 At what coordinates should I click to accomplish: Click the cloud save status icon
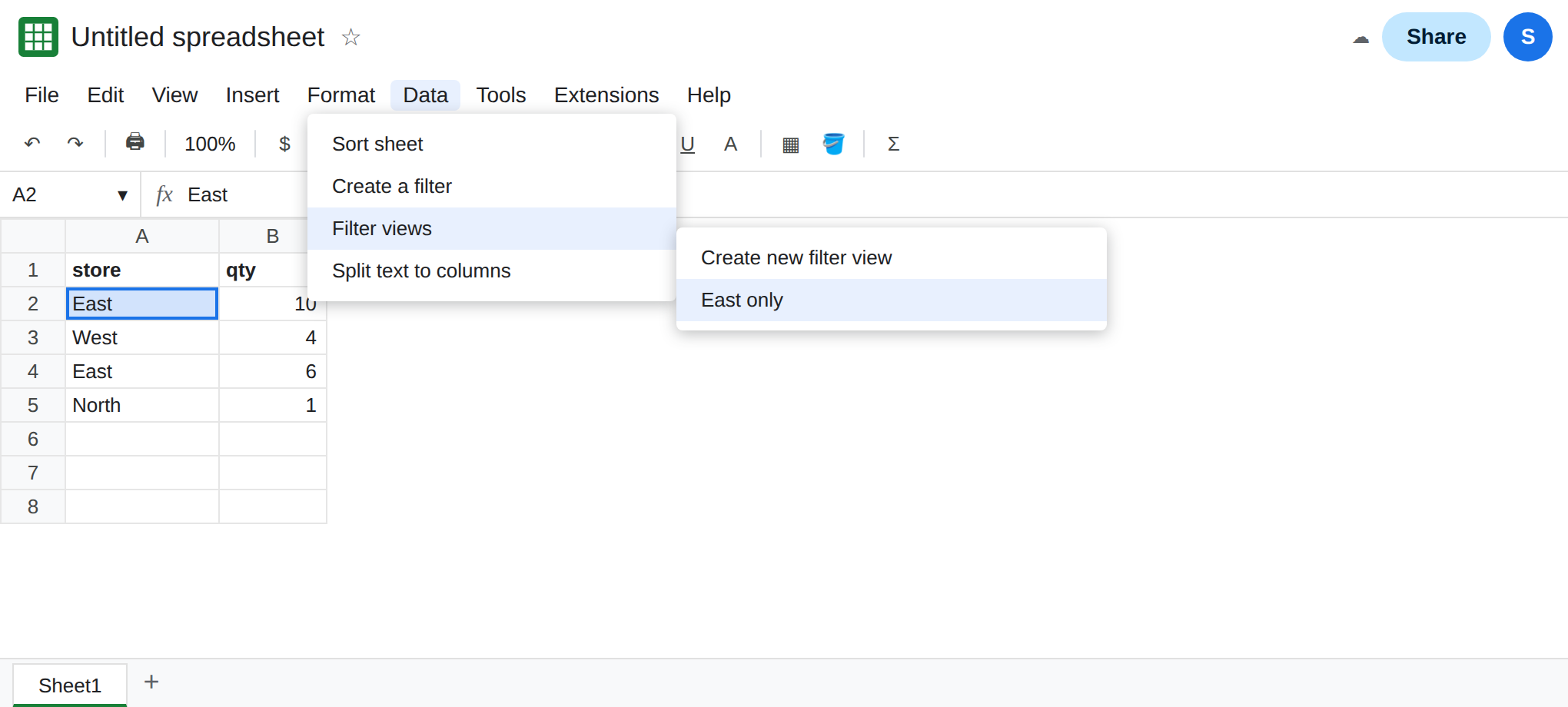point(1361,38)
